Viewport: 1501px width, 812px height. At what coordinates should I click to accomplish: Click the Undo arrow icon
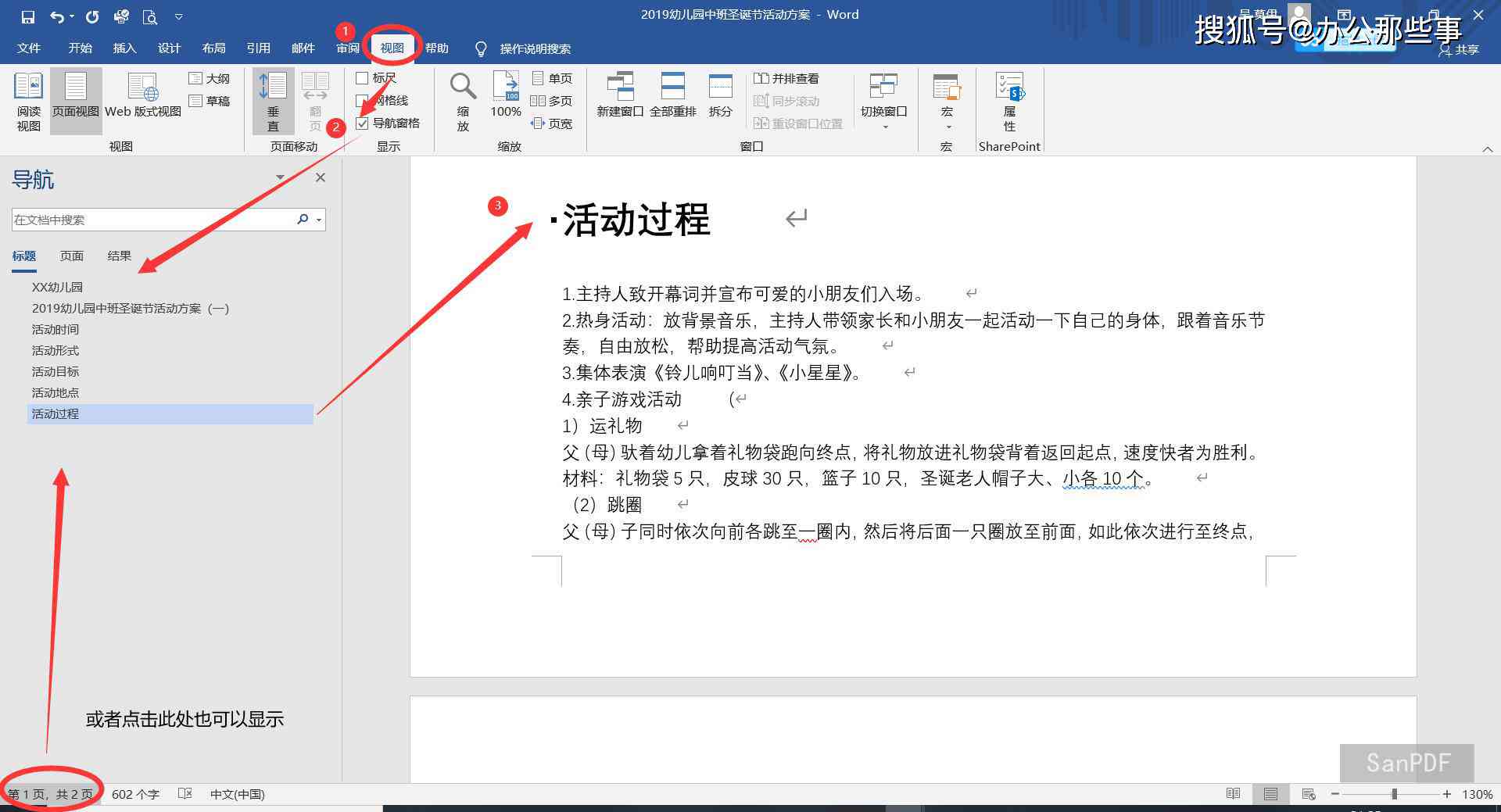pos(57,16)
